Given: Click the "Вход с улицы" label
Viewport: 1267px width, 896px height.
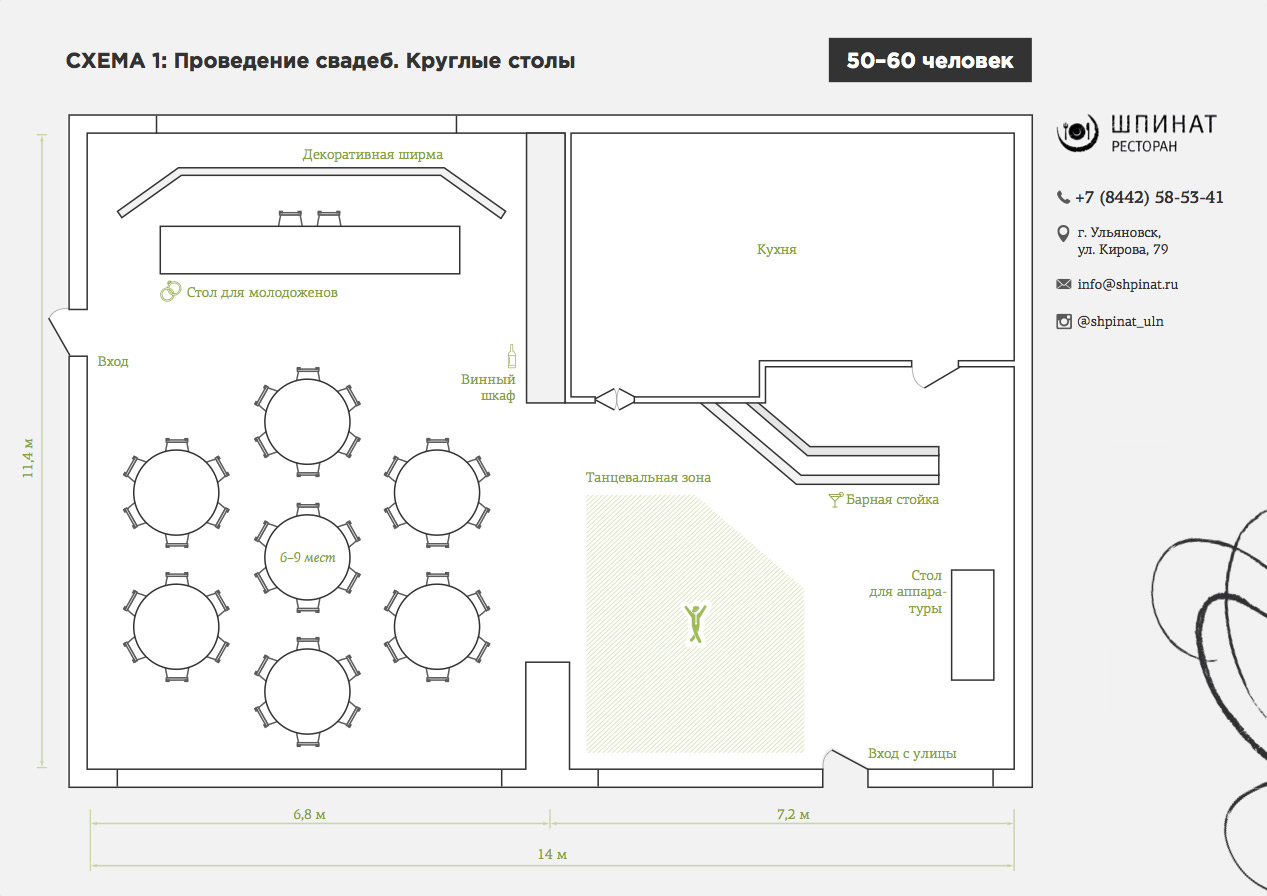Looking at the screenshot, I should click(x=911, y=753).
